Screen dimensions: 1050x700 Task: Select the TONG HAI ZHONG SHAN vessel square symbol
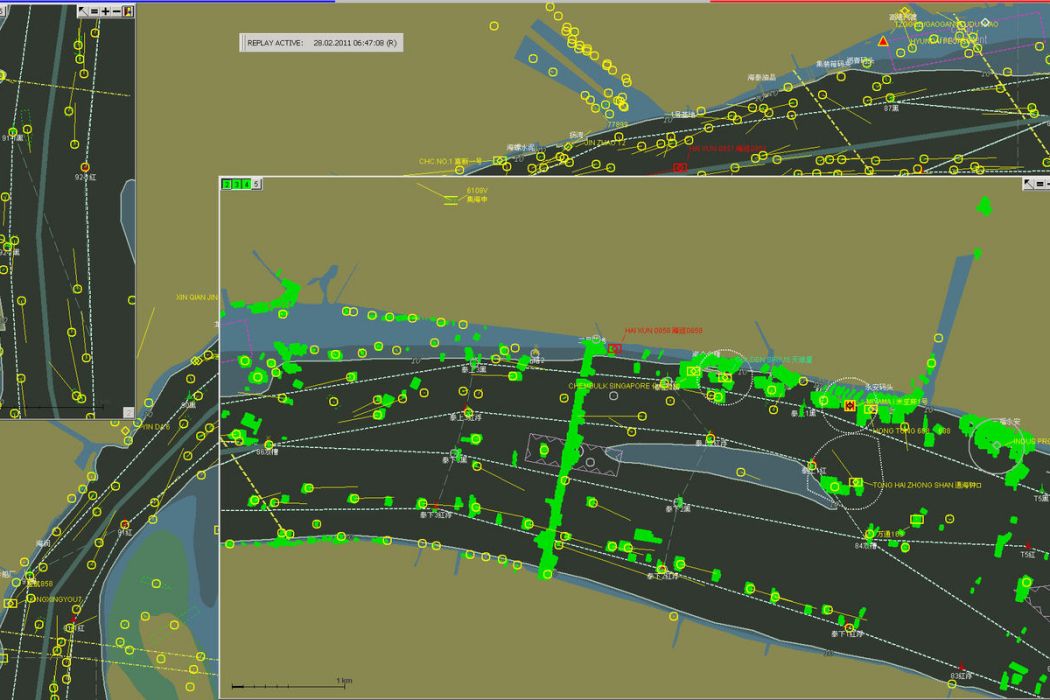[x=856, y=482]
